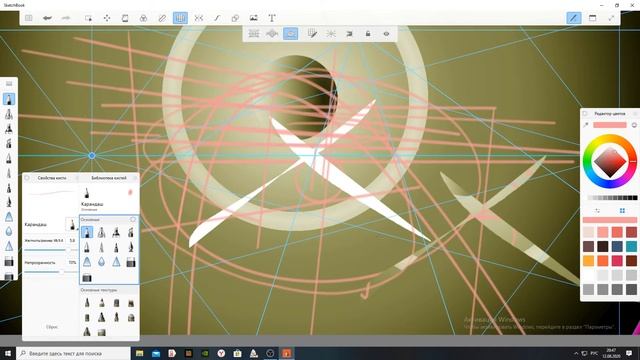
Task: Open the Crop canvas tool
Action: pos(125,18)
